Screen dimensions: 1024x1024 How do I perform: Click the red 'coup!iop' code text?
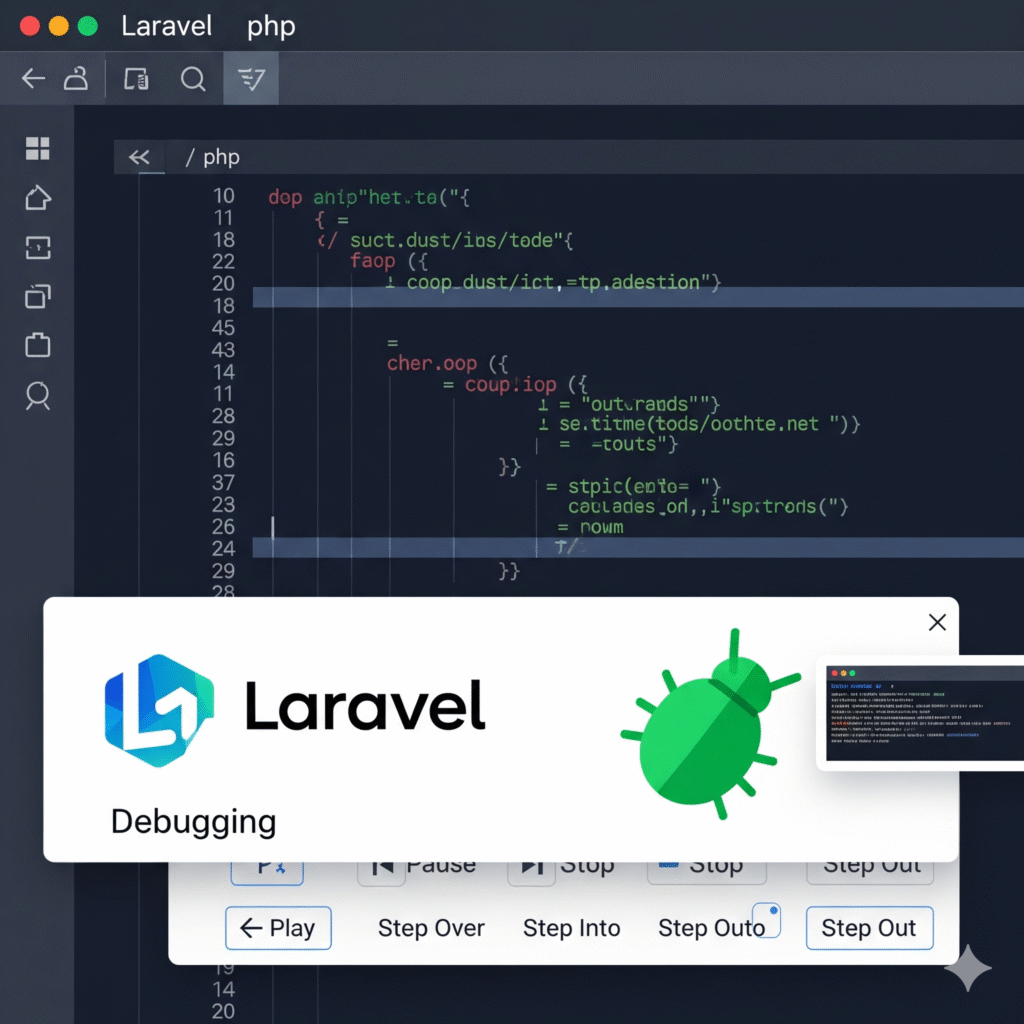pyautogui.click(x=511, y=385)
